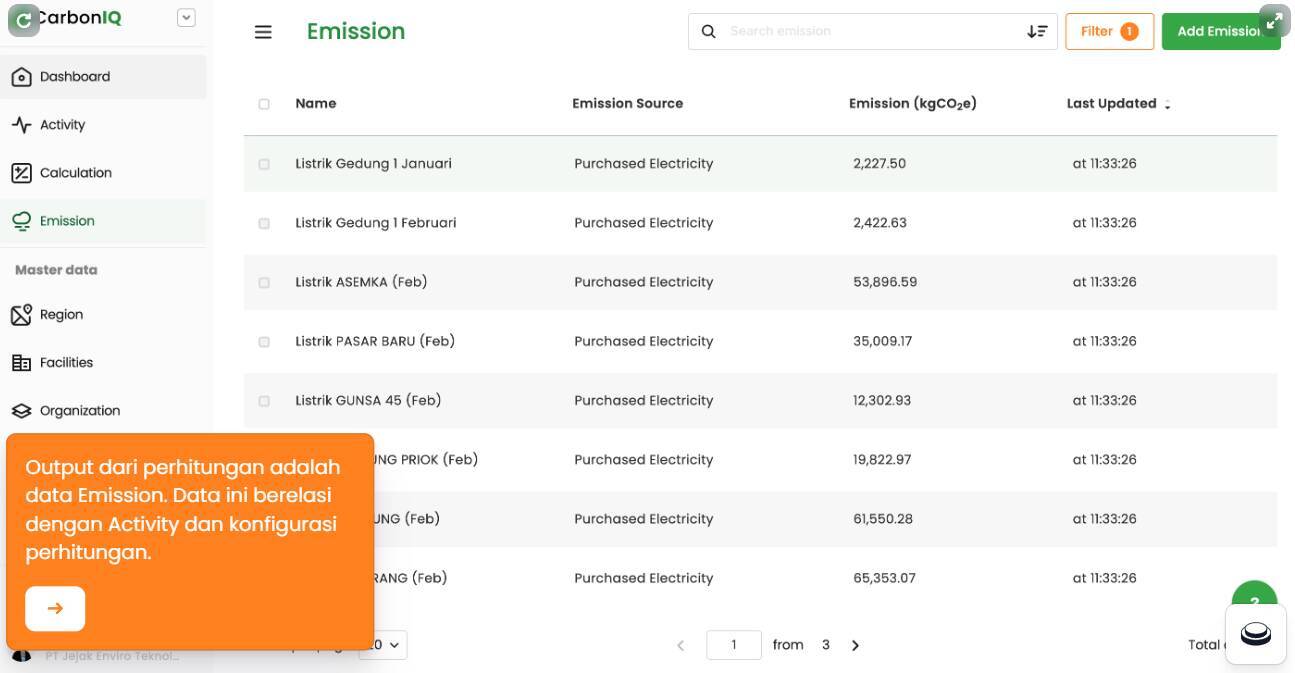Navigate to Calculation in the sidebar
The image size is (1295, 673).
click(x=75, y=173)
